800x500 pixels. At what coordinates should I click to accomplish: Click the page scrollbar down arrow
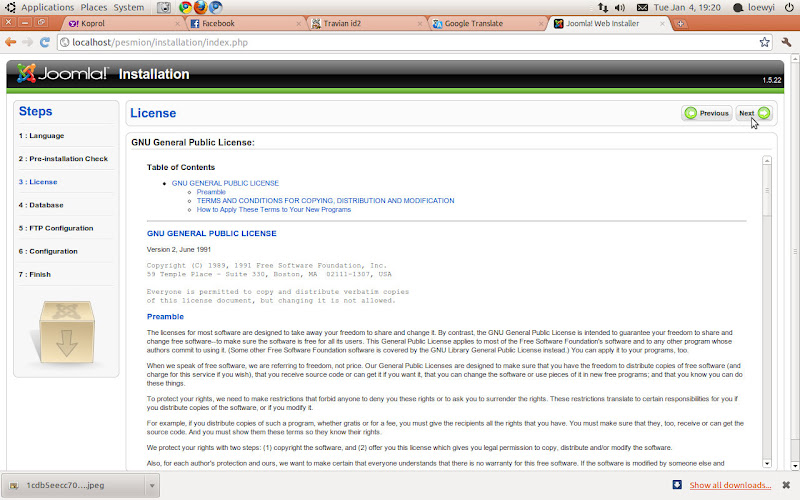tap(795, 466)
